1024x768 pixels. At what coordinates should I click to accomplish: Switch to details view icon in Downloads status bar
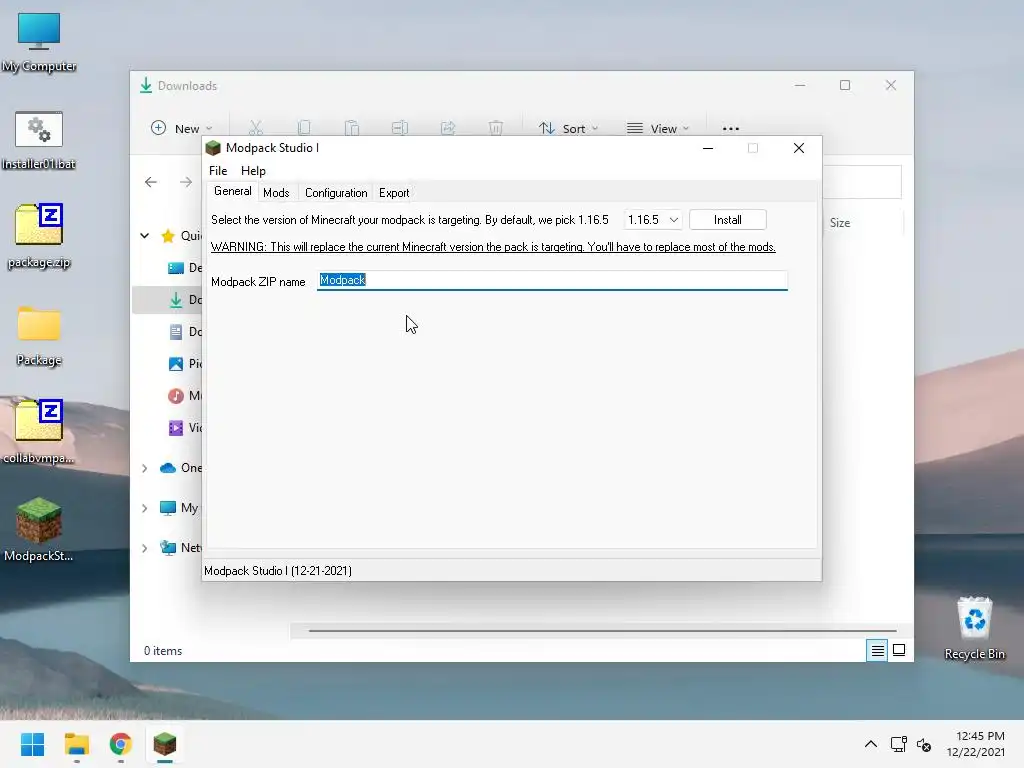tap(877, 650)
